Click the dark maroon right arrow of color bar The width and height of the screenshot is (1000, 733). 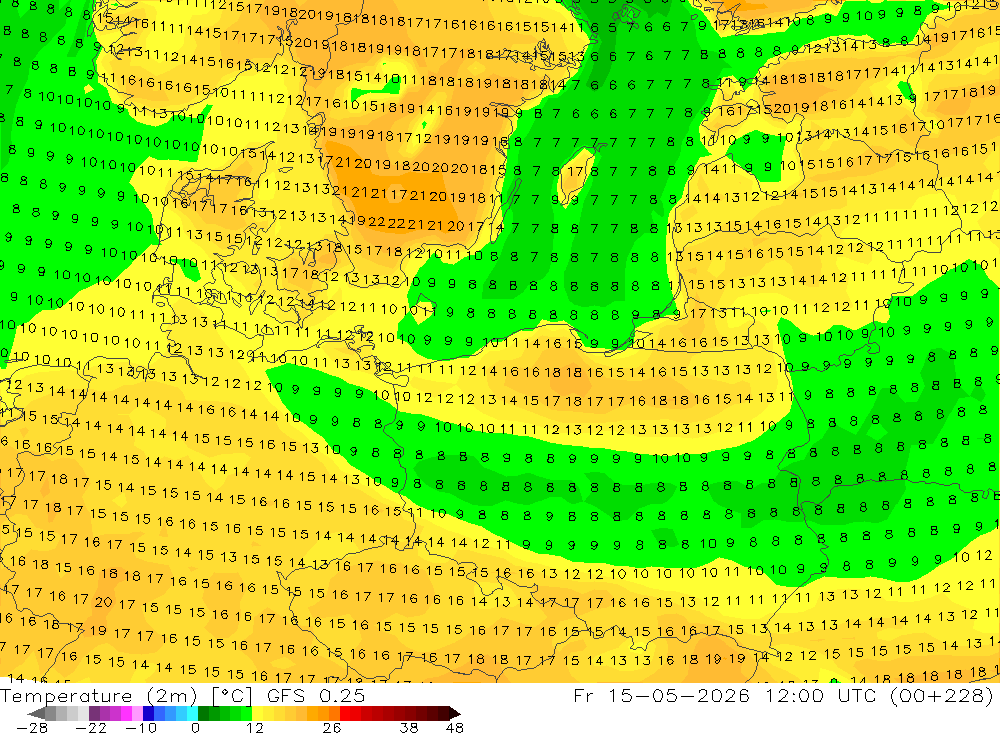pyautogui.click(x=454, y=713)
